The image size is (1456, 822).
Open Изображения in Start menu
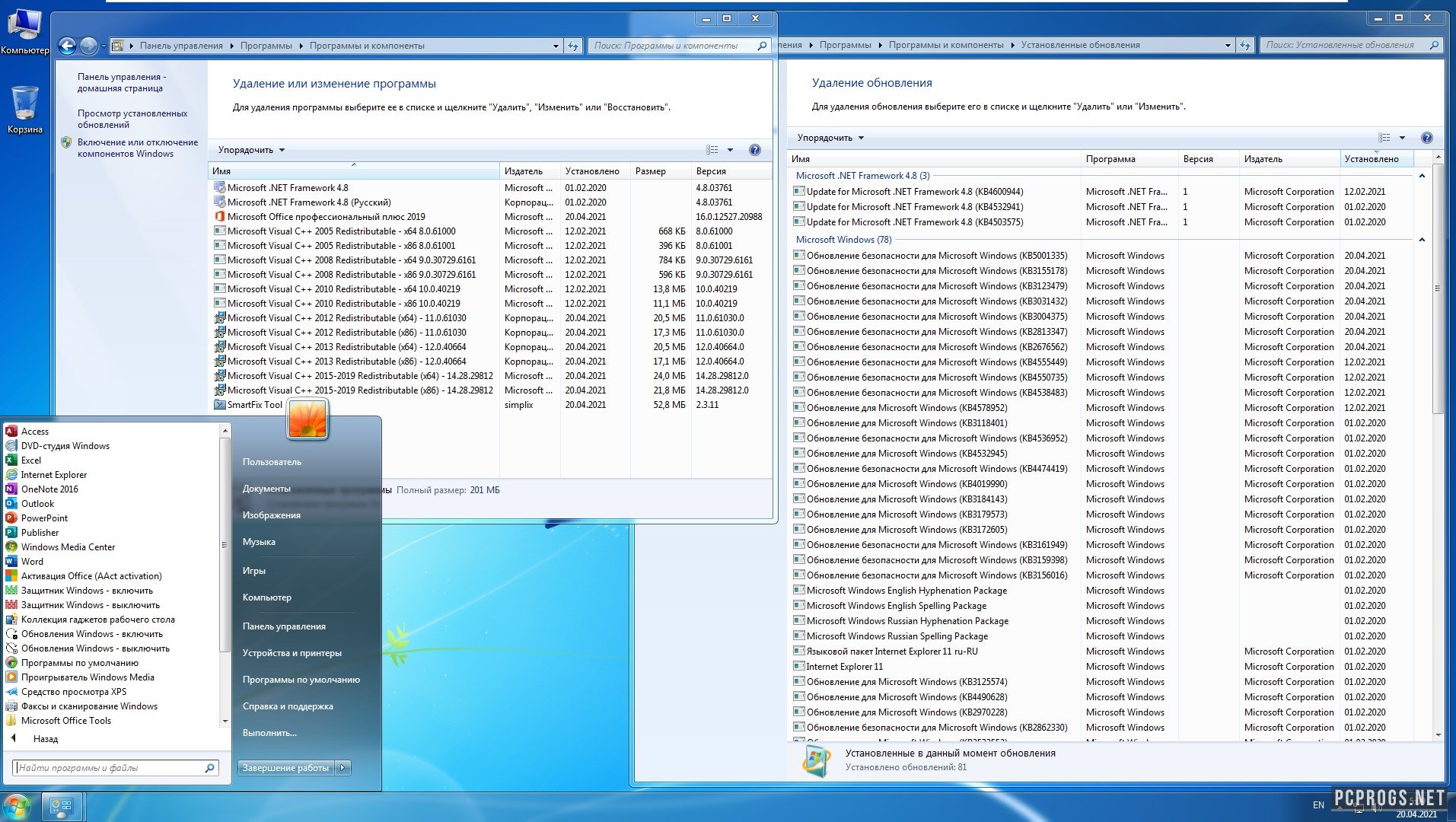click(x=271, y=515)
